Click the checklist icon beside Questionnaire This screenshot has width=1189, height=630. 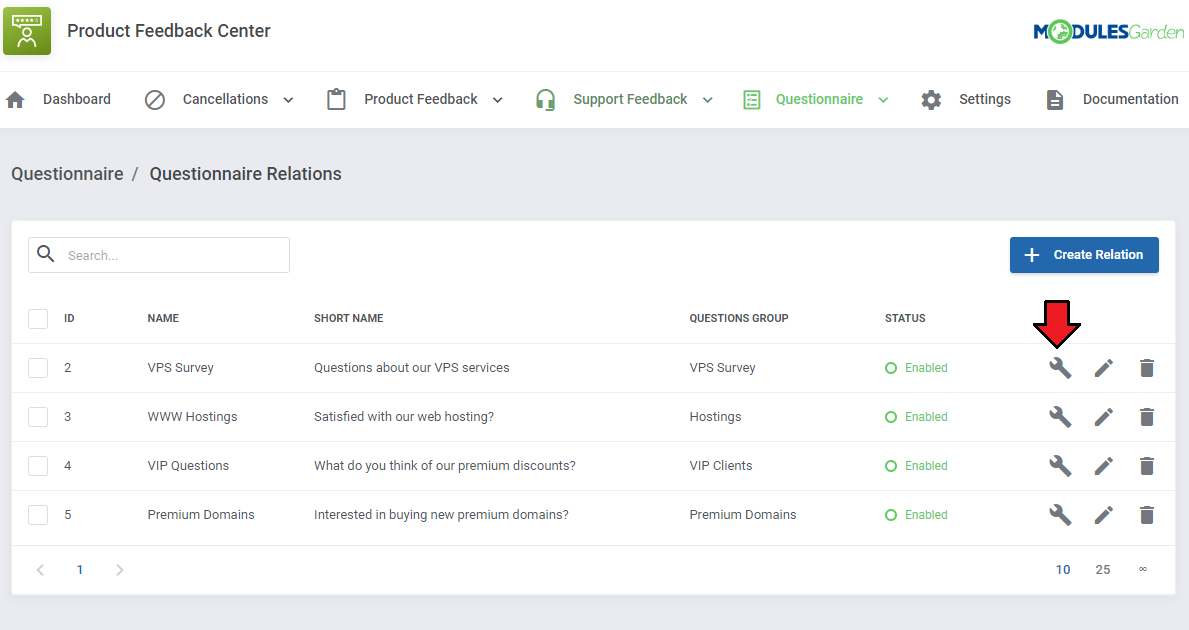[x=751, y=99]
